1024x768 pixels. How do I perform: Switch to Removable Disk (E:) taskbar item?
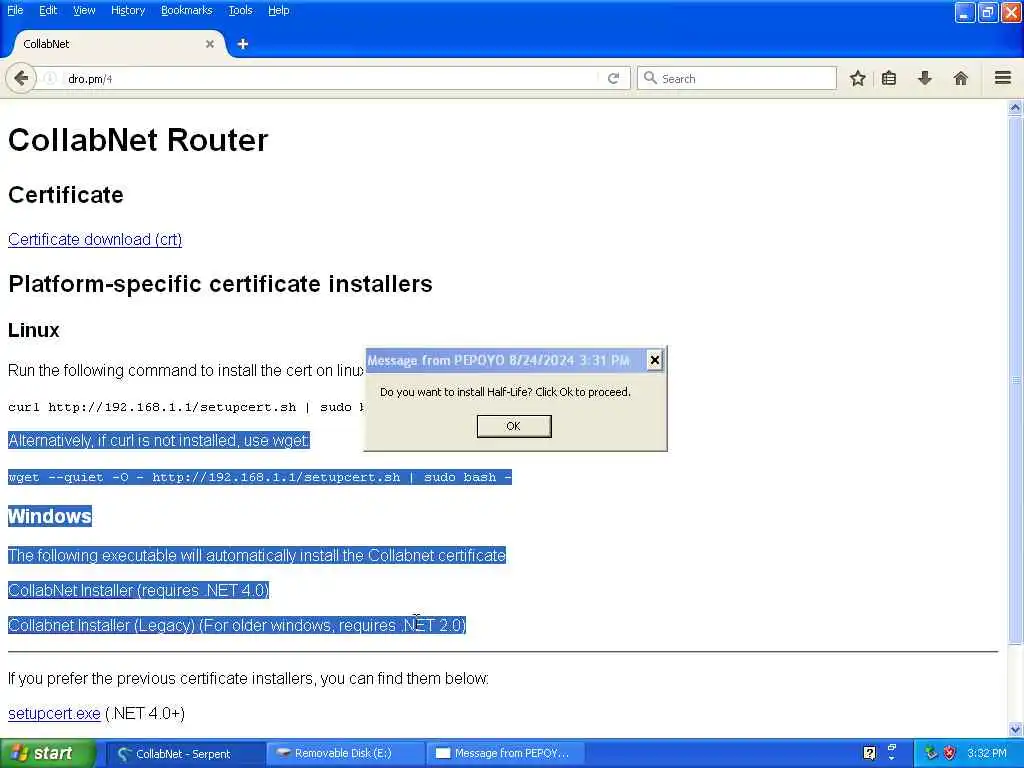point(346,754)
